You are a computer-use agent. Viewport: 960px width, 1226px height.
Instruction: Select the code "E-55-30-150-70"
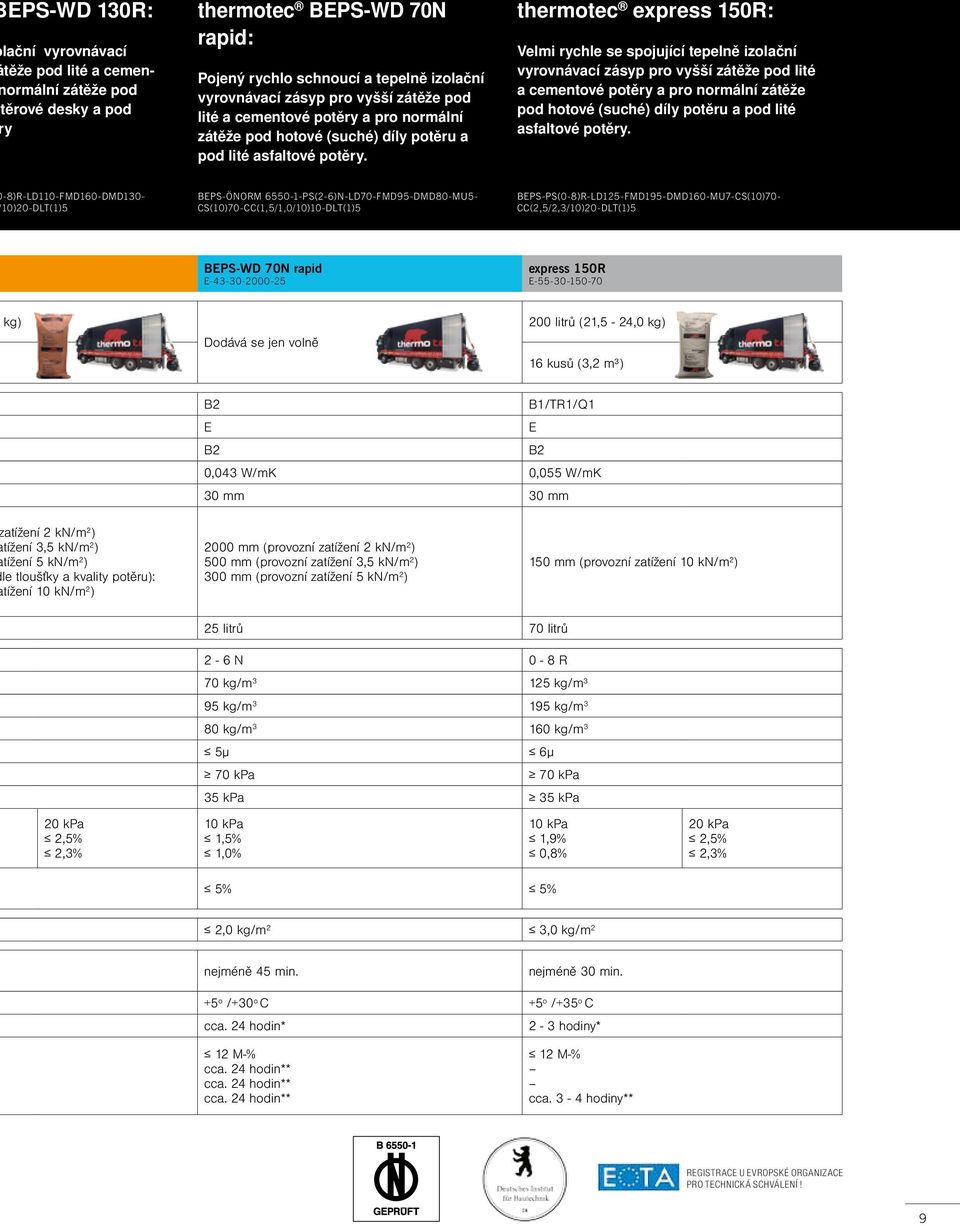click(565, 282)
